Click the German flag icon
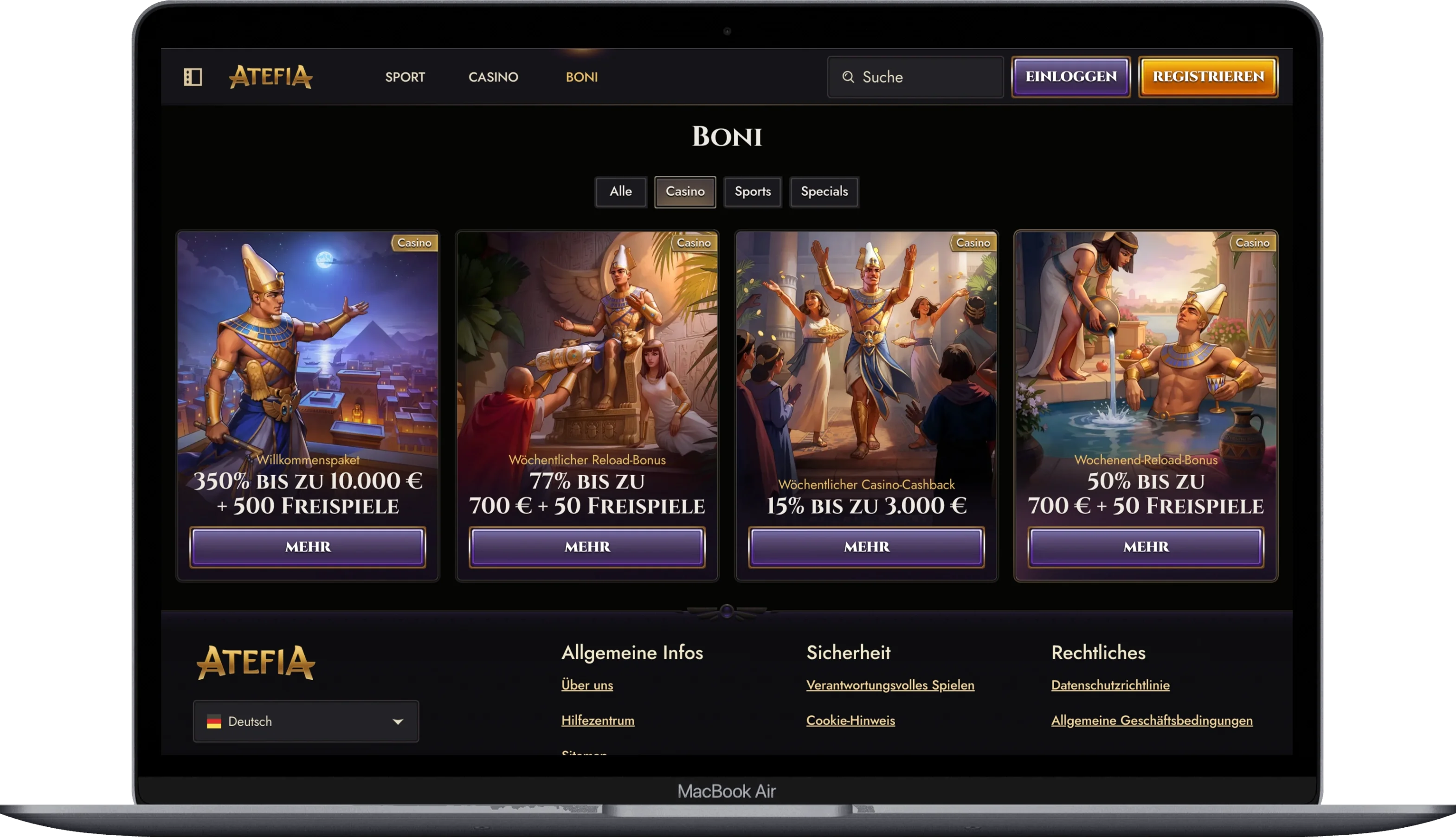 (x=214, y=721)
